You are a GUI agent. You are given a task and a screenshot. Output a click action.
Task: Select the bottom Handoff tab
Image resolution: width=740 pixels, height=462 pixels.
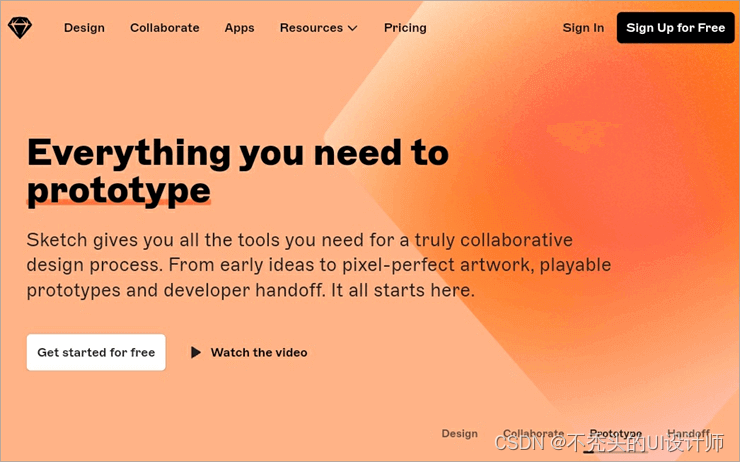tap(689, 433)
